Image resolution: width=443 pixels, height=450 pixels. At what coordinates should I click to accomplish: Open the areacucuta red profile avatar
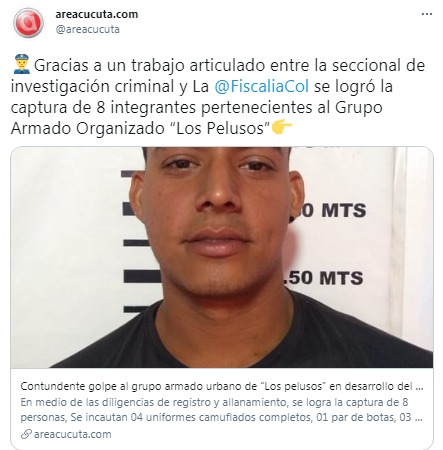(28, 22)
